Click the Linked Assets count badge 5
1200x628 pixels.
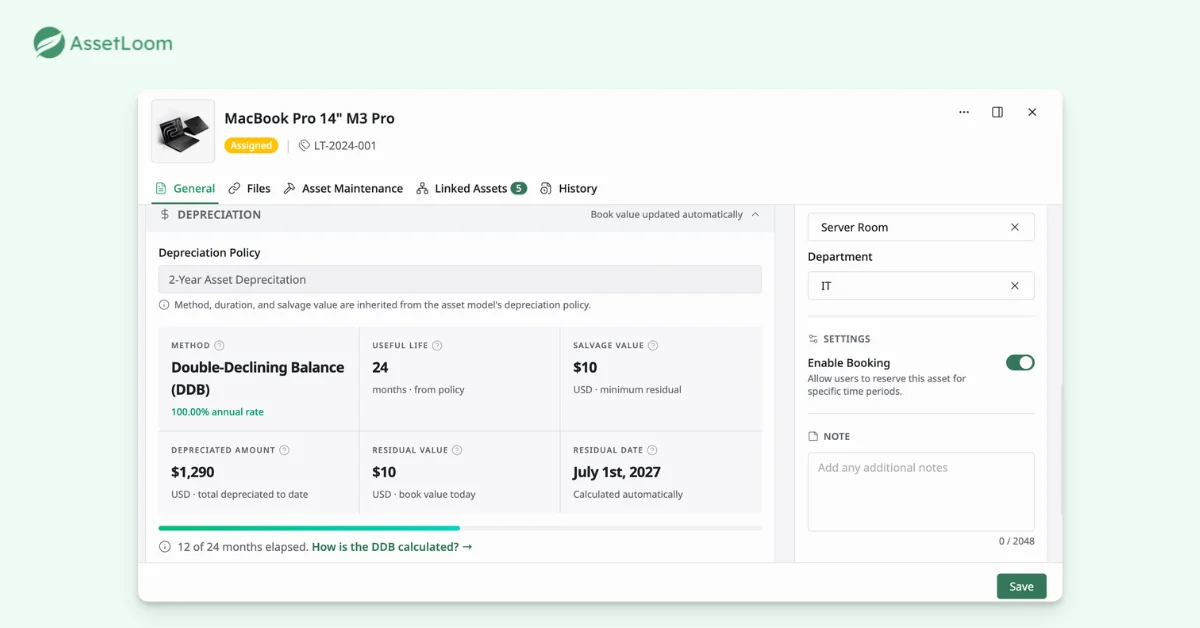click(x=519, y=188)
